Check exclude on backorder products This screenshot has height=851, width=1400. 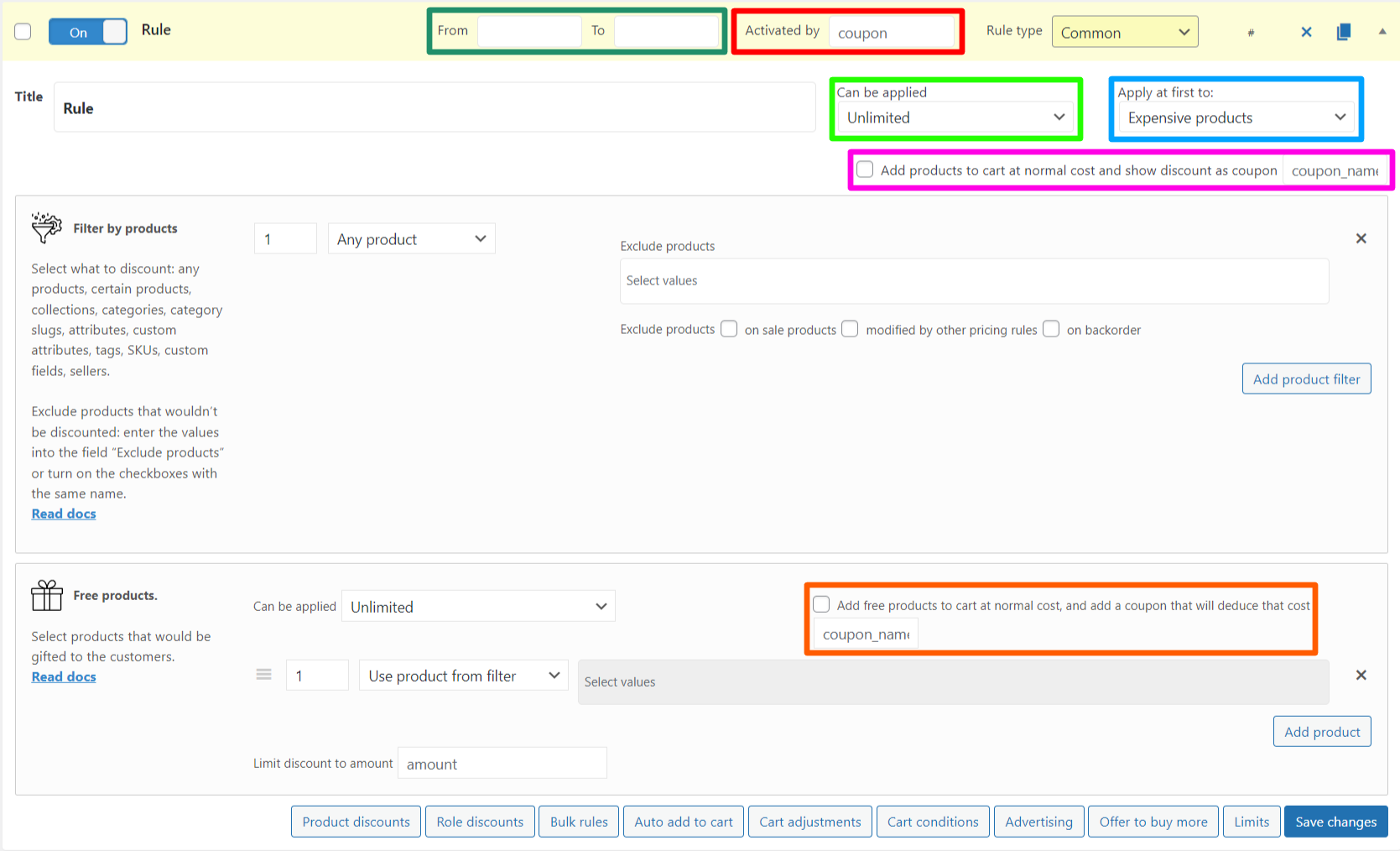(1051, 329)
